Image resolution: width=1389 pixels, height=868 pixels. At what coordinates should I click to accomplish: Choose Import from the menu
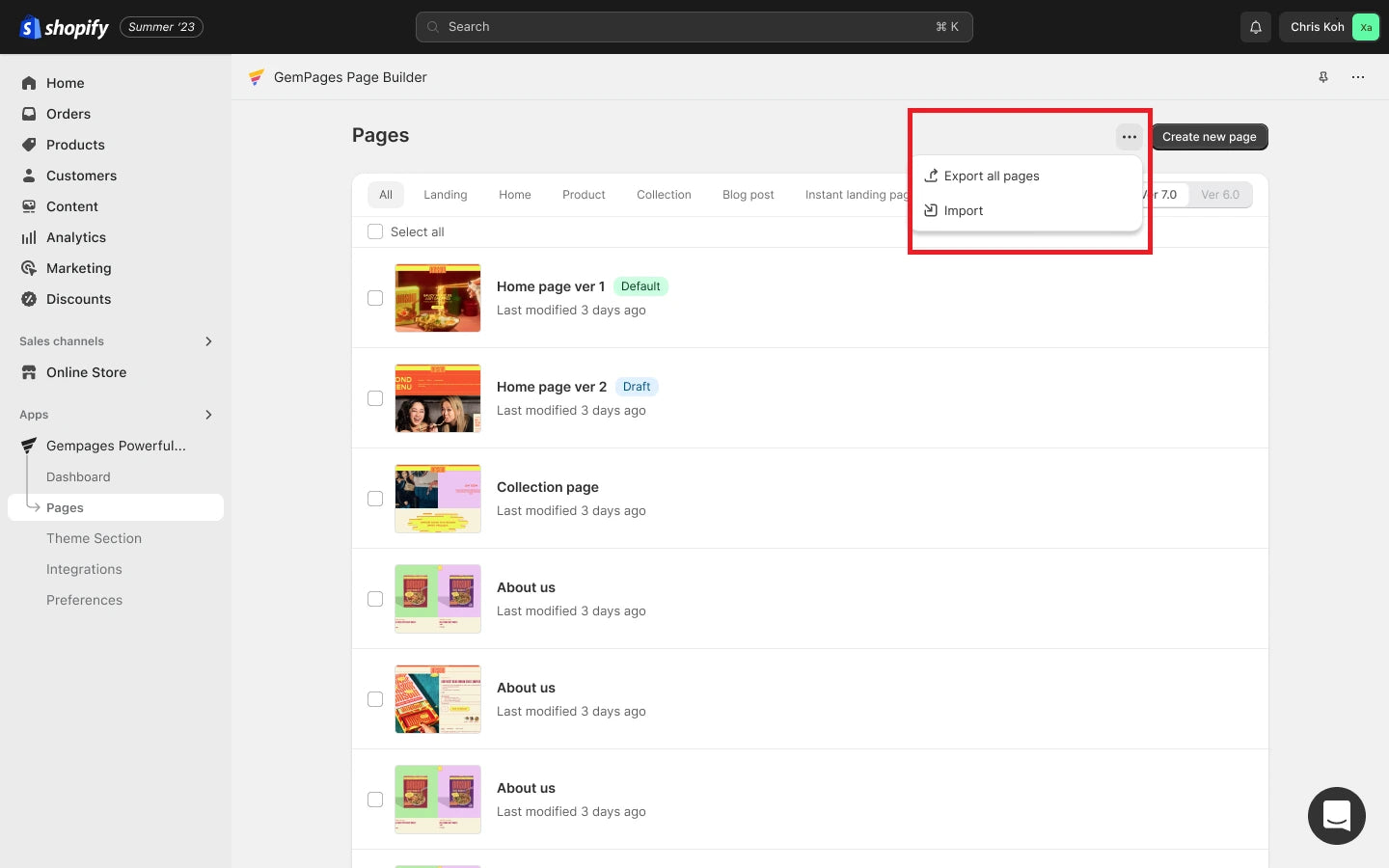coord(1027,210)
